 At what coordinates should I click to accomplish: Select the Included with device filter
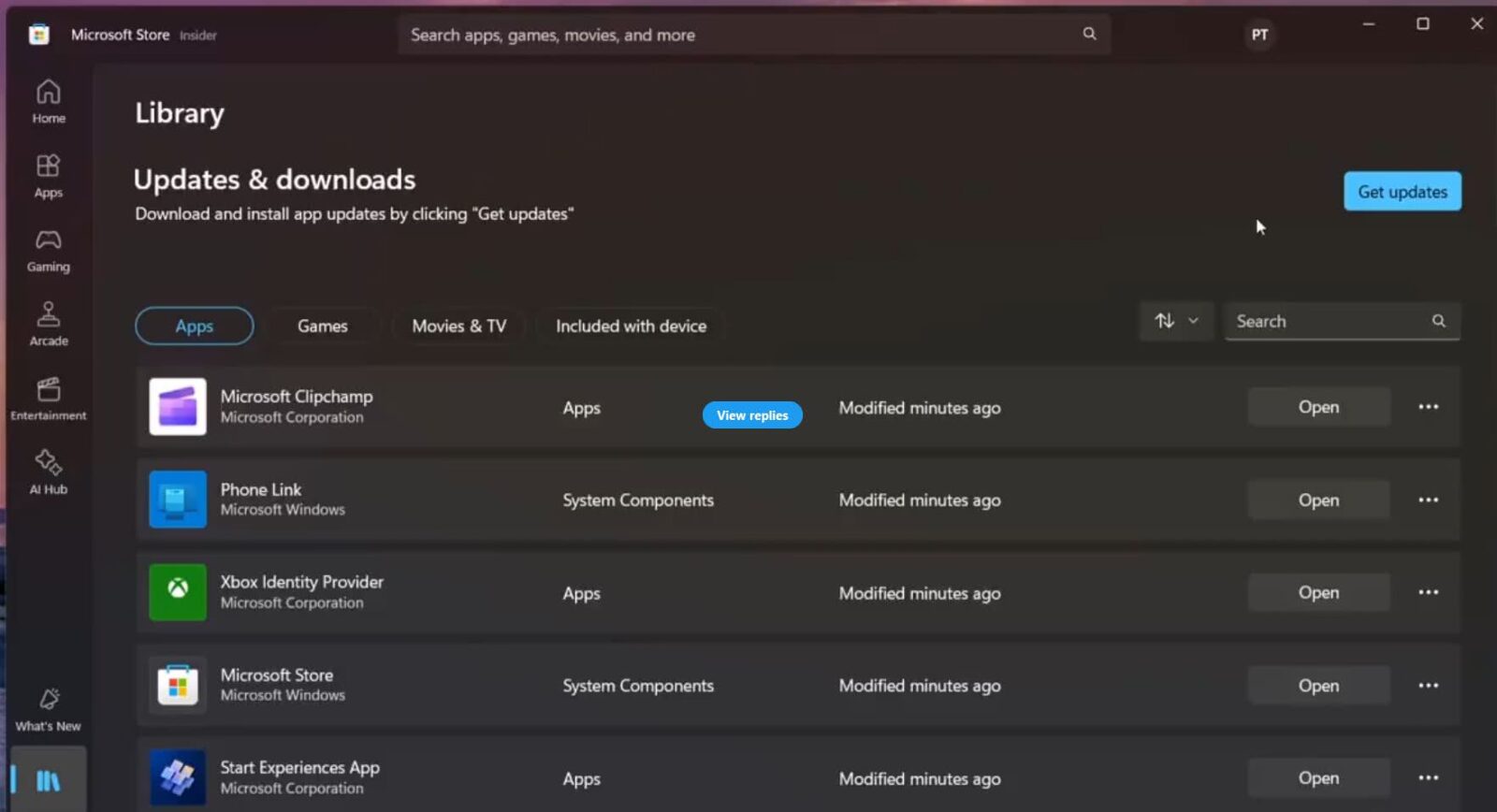tap(631, 326)
